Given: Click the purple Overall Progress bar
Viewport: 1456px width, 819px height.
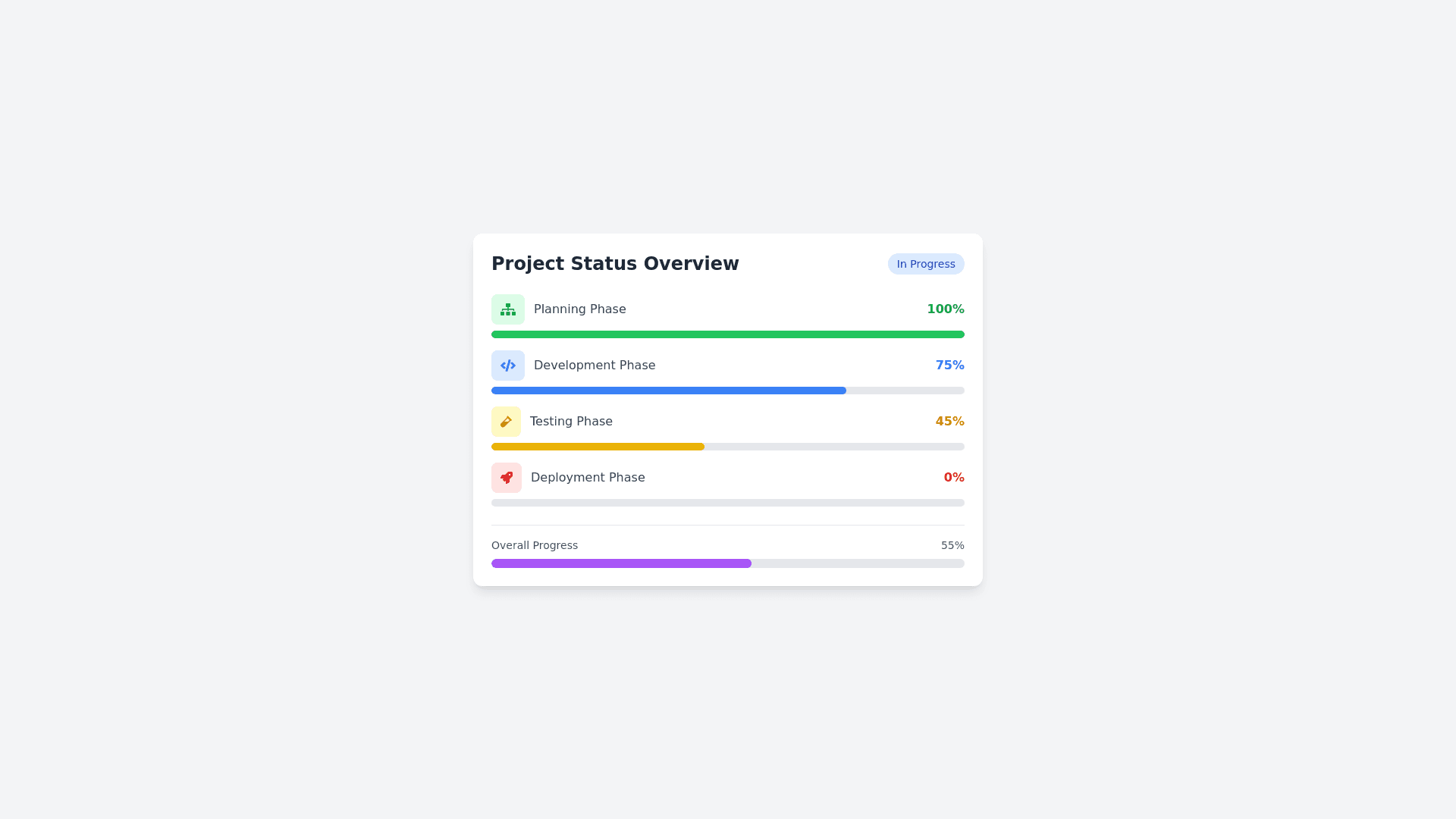Looking at the screenshot, I should coord(621,563).
